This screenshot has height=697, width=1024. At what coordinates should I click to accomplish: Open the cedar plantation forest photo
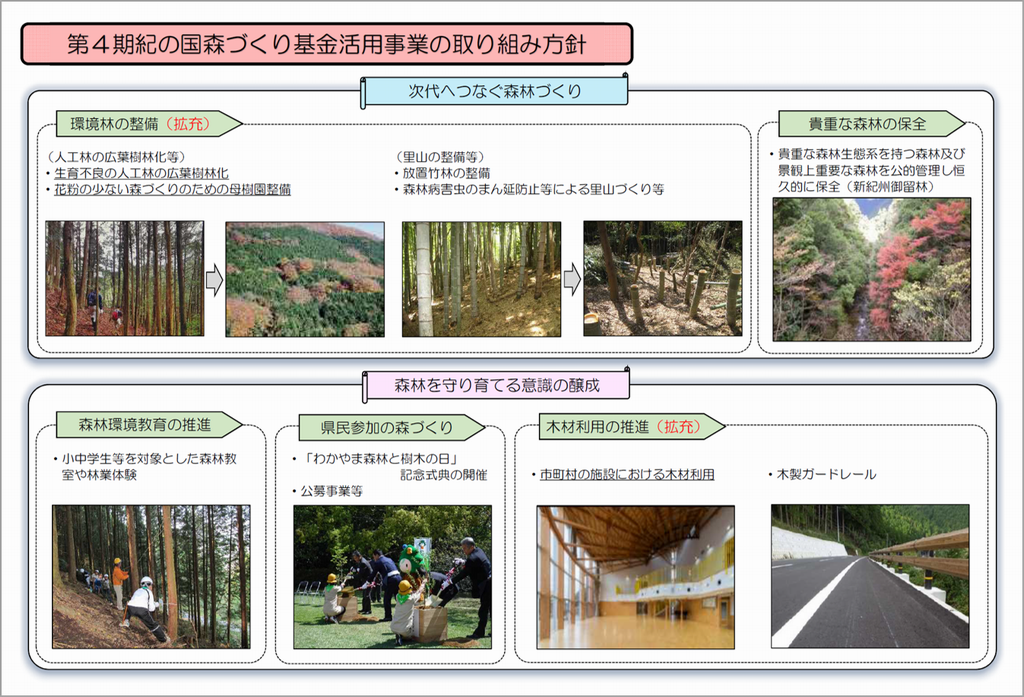(124, 278)
